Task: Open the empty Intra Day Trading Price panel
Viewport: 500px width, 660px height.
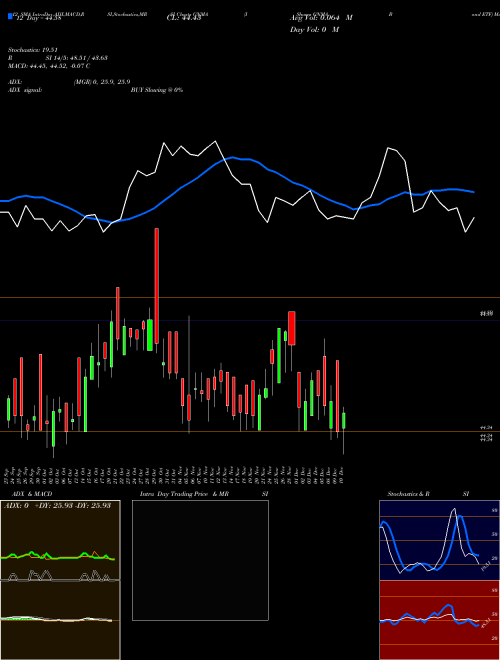Action: (200, 560)
